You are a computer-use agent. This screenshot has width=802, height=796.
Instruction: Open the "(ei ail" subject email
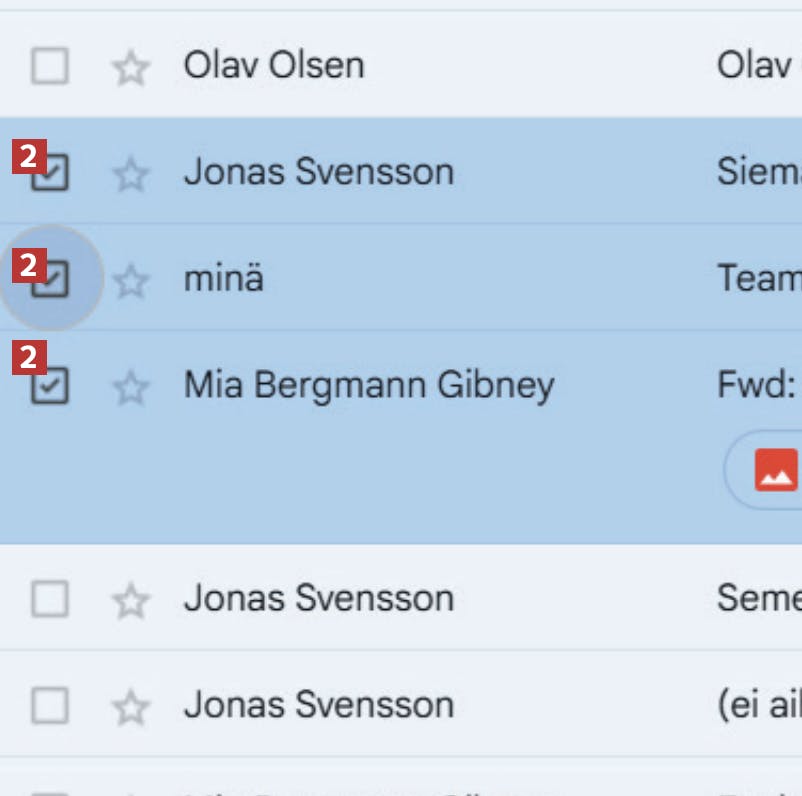(759, 705)
